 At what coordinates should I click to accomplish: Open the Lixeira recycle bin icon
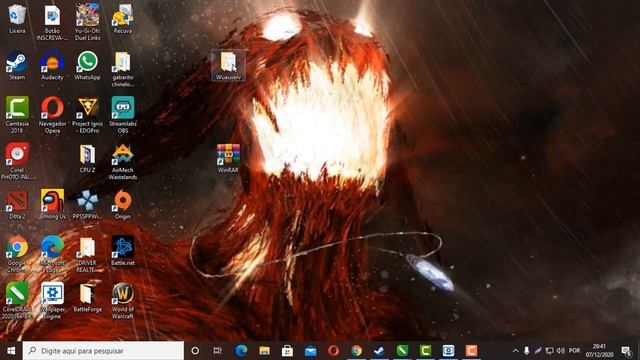(17, 19)
